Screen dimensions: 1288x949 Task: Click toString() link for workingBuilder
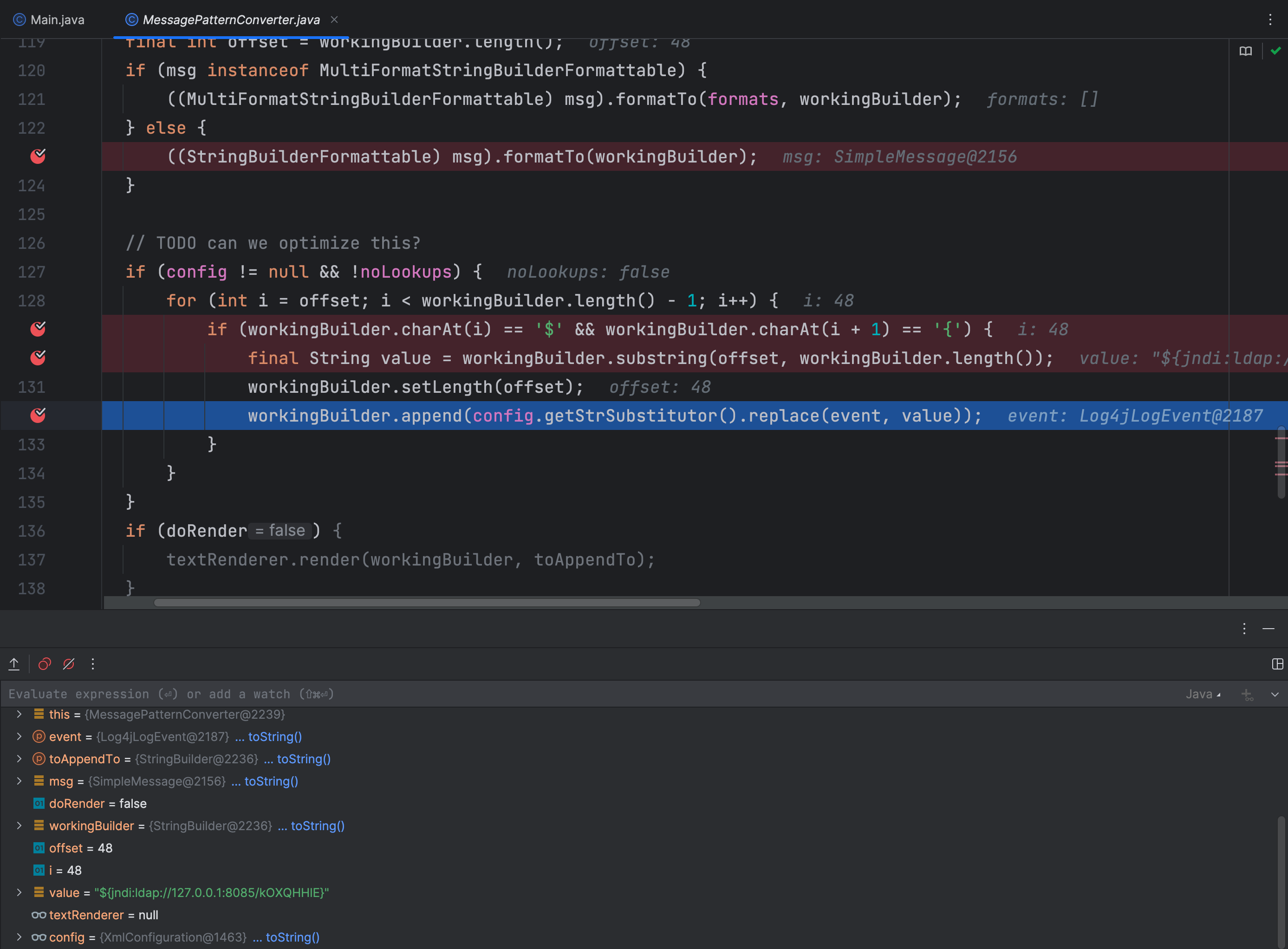(x=318, y=825)
